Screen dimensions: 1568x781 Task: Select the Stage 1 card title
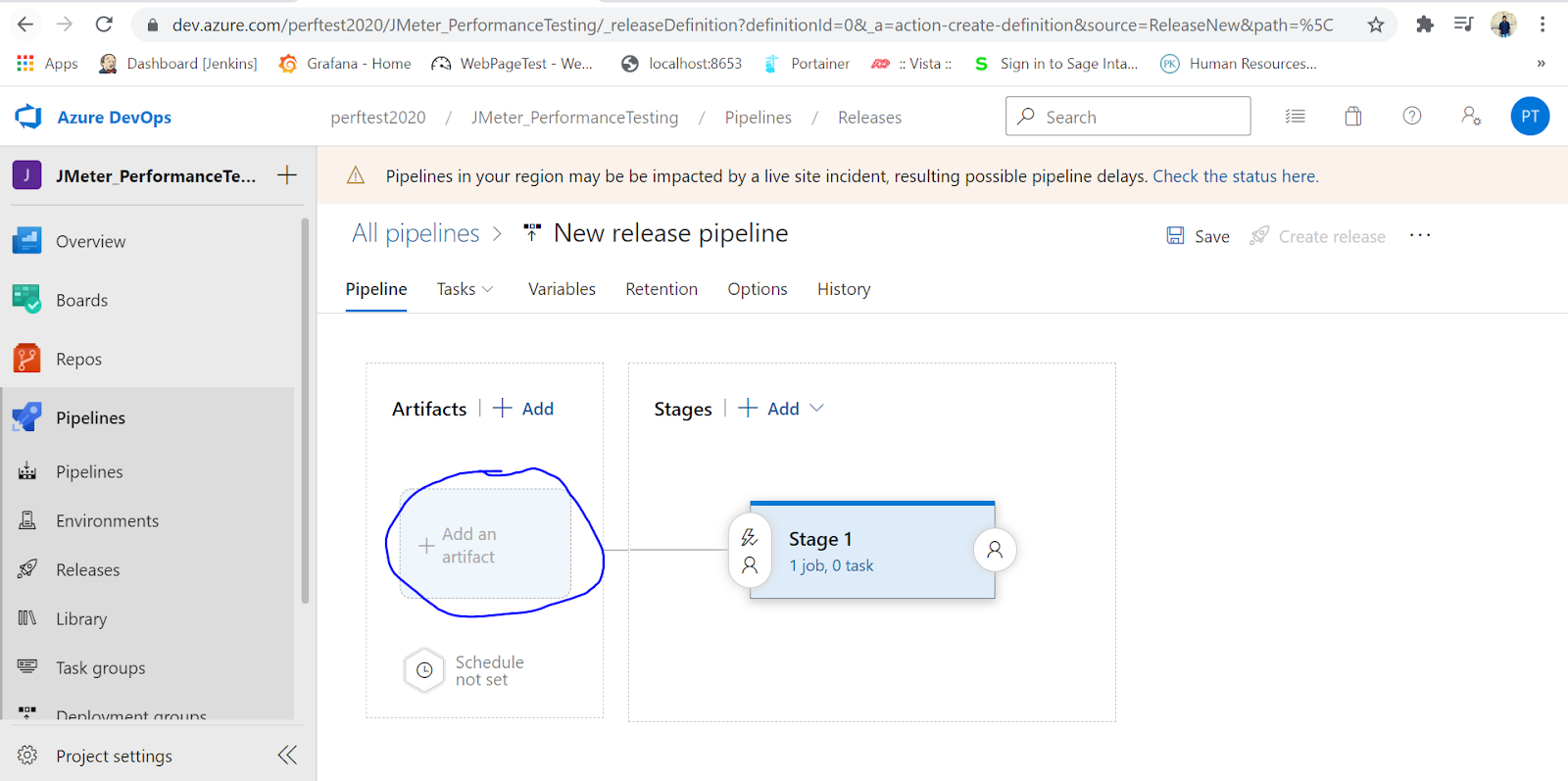[820, 539]
